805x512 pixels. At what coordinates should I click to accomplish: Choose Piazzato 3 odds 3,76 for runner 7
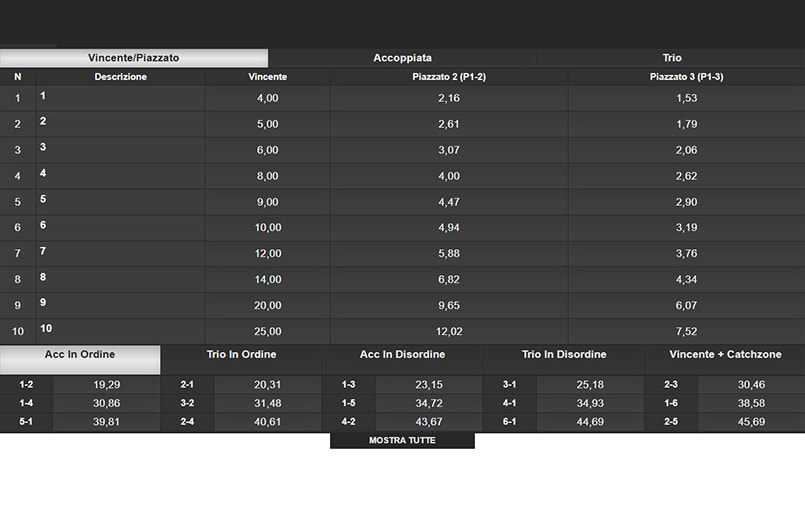pyautogui.click(x=686, y=253)
